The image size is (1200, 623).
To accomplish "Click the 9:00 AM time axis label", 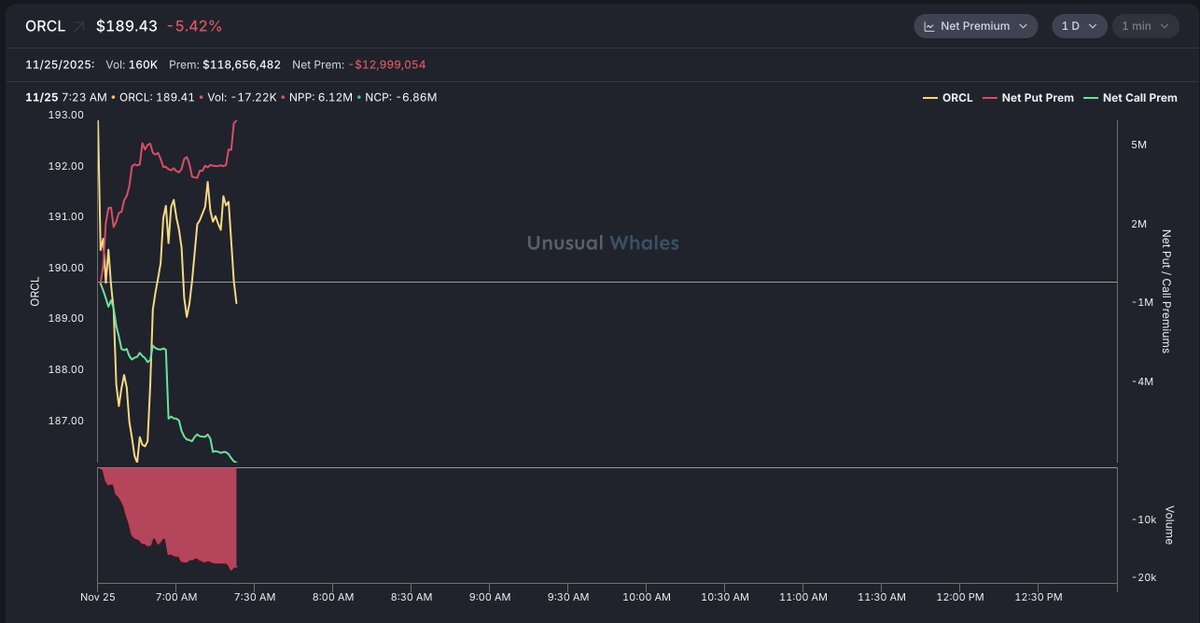I will [489, 597].
